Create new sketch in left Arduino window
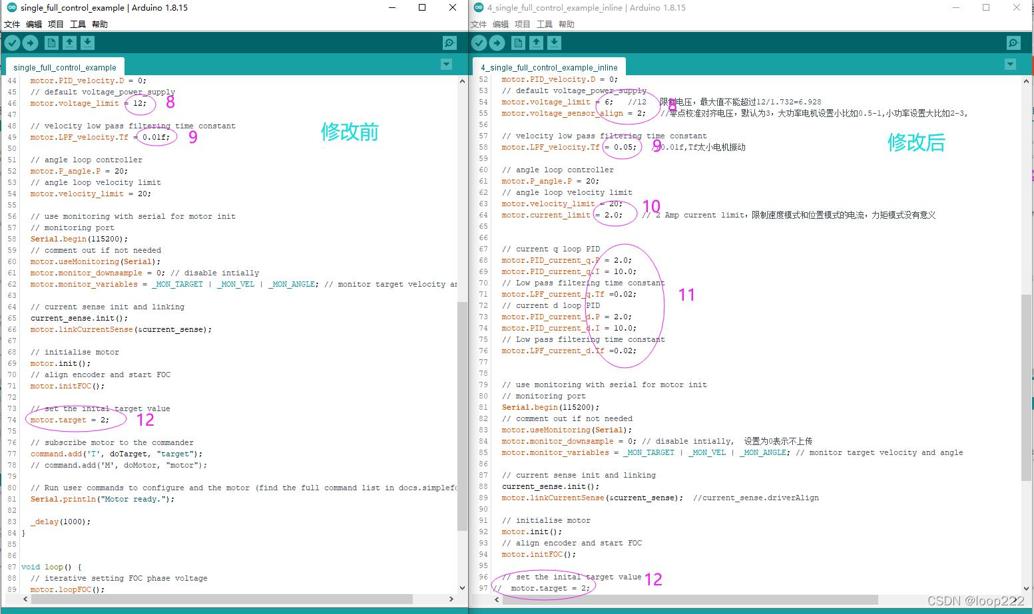This screenshot has width=1034, height=614. [x=51, y=43]
